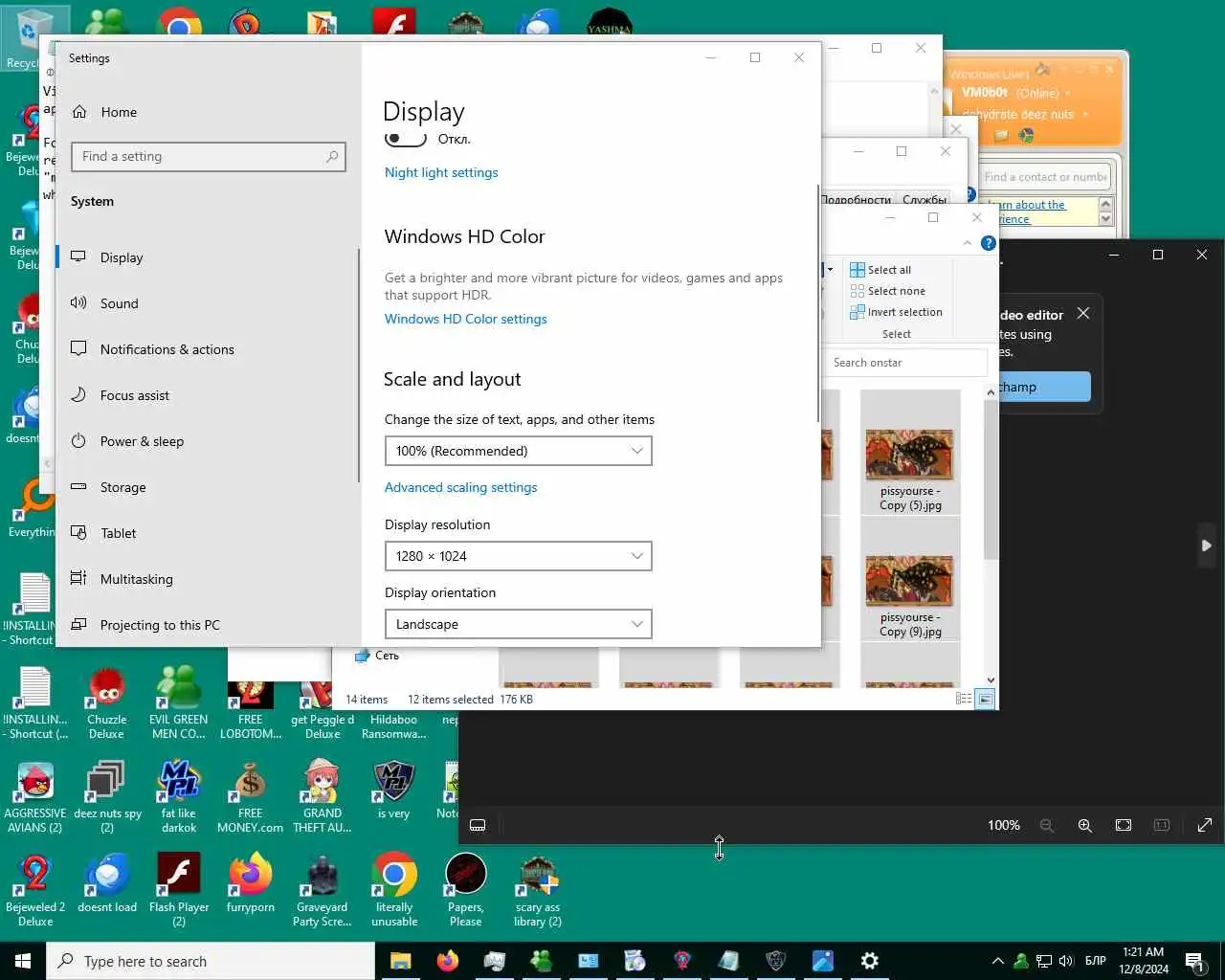Click the Find a setting search box

[x=209, y=156]
